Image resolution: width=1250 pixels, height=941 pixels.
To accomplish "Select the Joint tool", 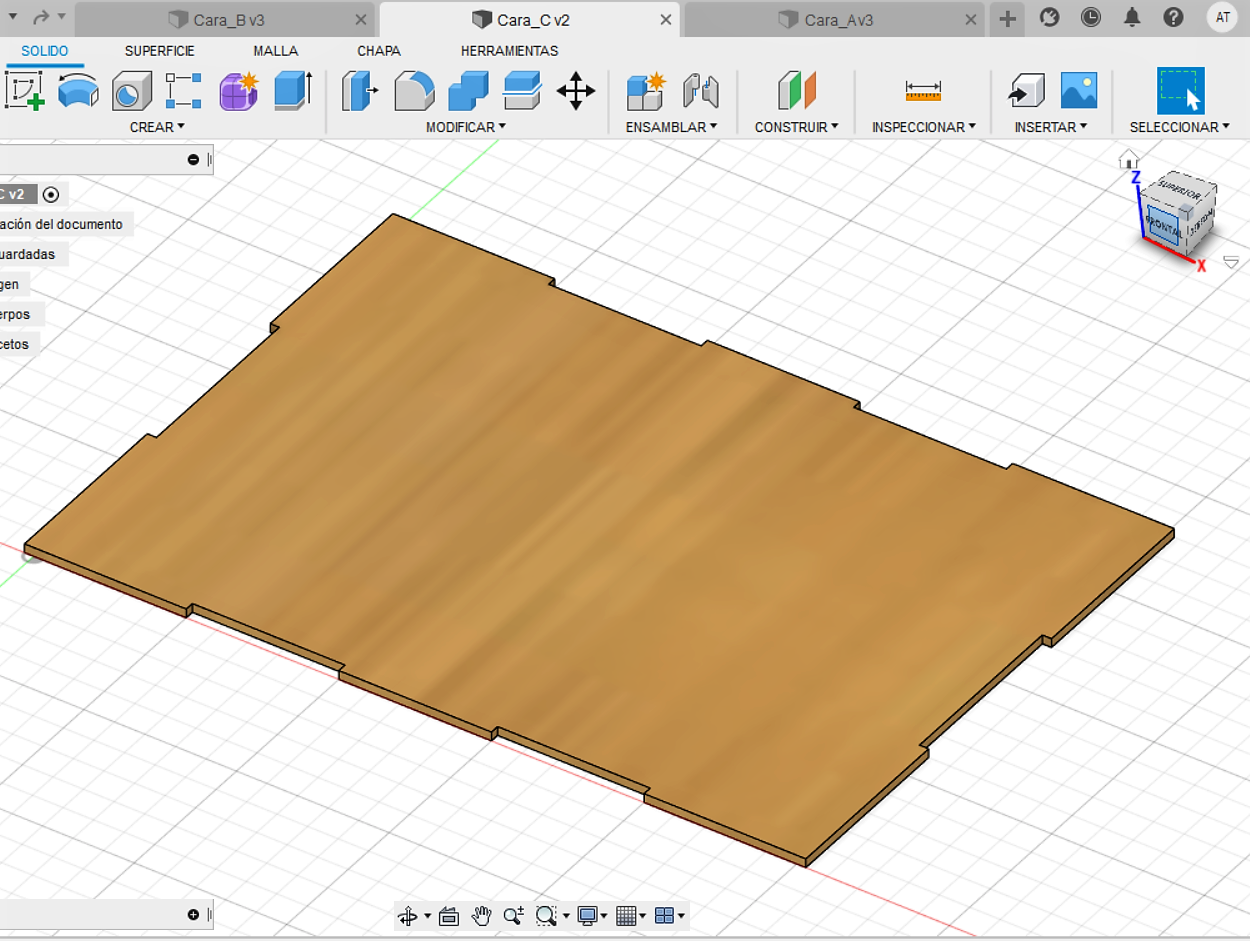I will click(701, 90).
